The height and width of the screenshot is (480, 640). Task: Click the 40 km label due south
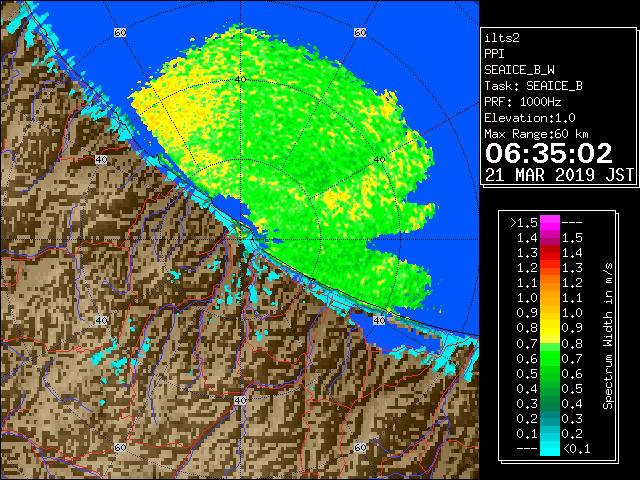[240, 400]
